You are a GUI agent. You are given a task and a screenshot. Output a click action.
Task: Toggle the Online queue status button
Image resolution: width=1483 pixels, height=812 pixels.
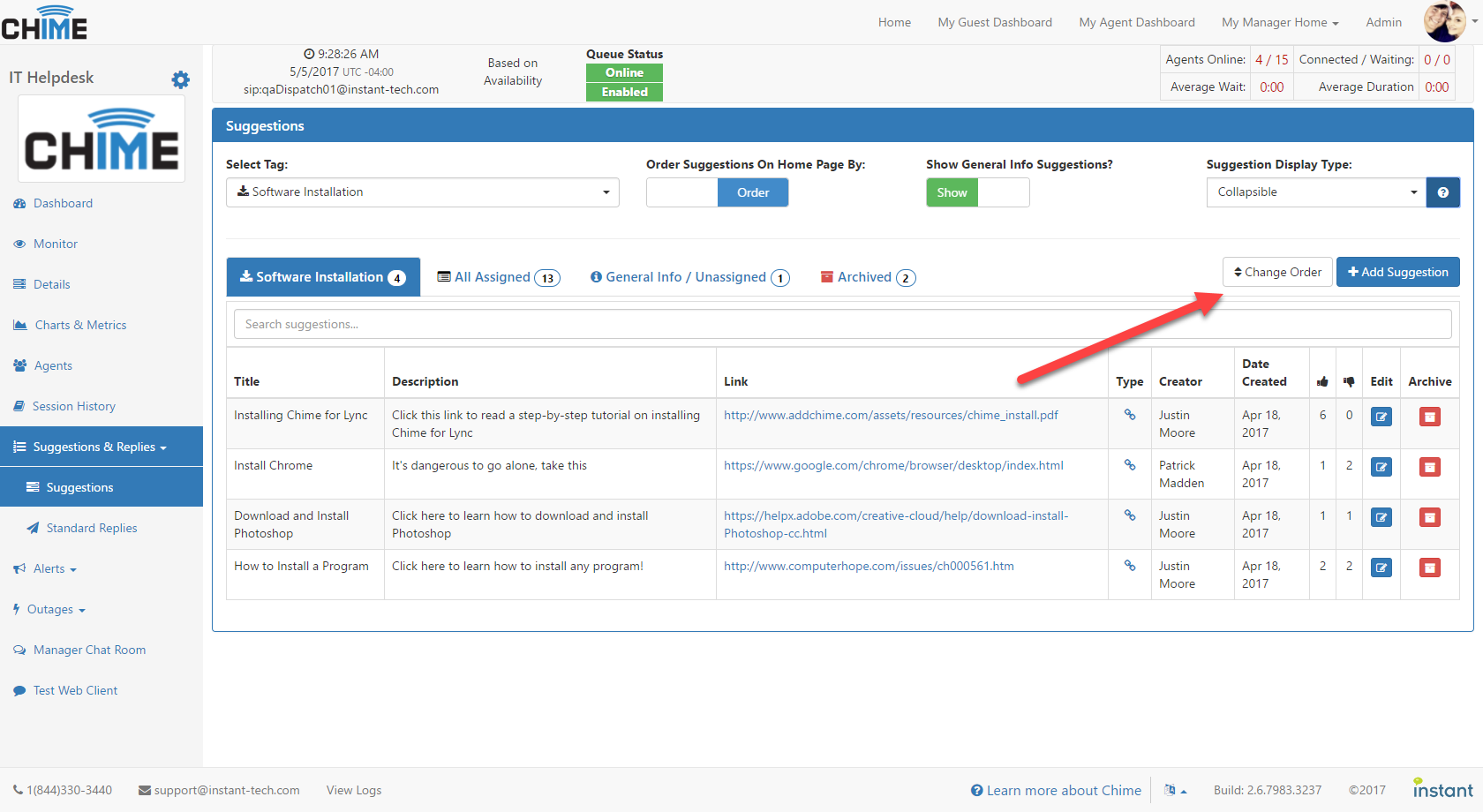coord(624,72)
